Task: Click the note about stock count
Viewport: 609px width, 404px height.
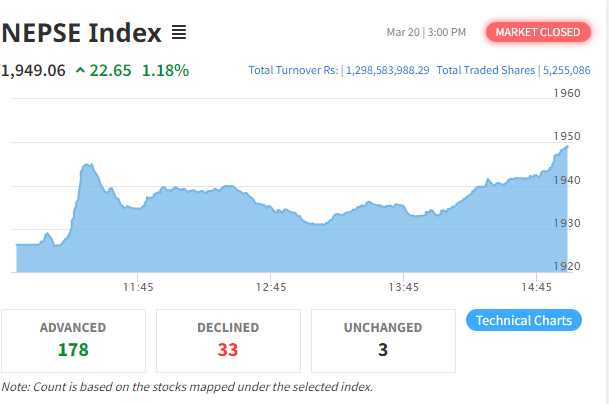Action: [x=187, y=386]
